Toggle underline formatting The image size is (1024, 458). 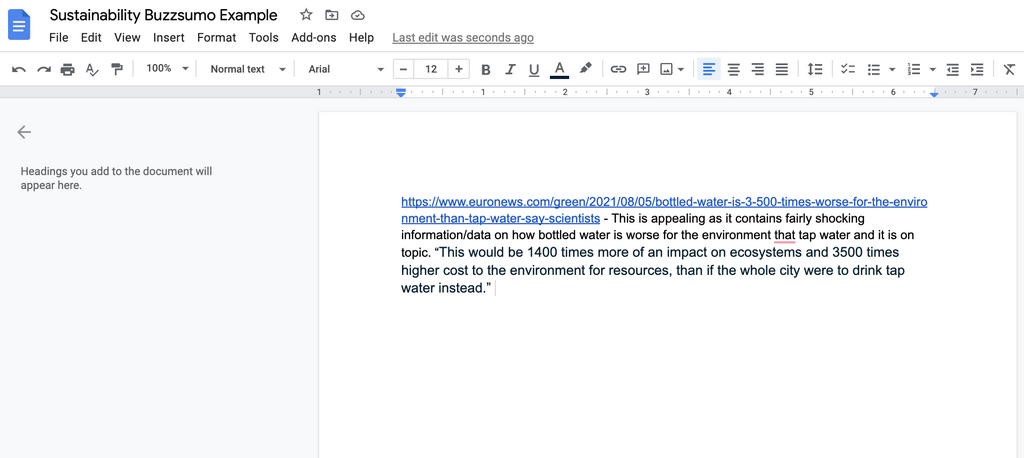(534, 69)
